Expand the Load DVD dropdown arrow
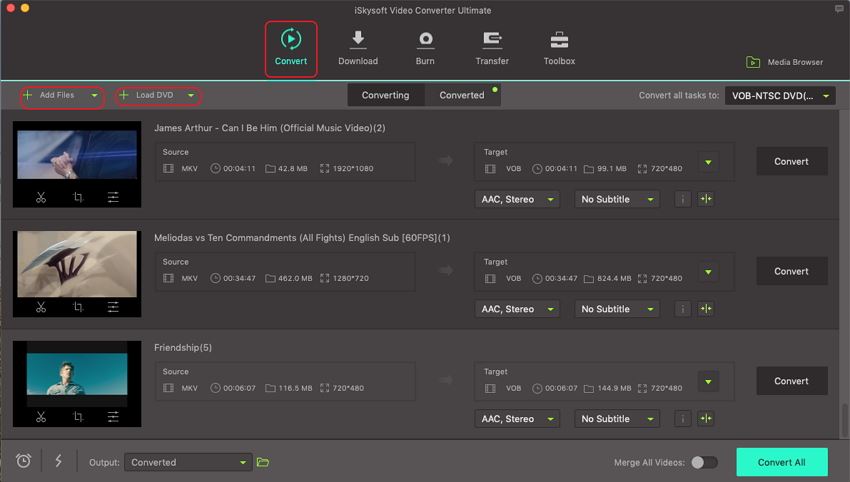850x482 pixels. [x=191, y=96]
